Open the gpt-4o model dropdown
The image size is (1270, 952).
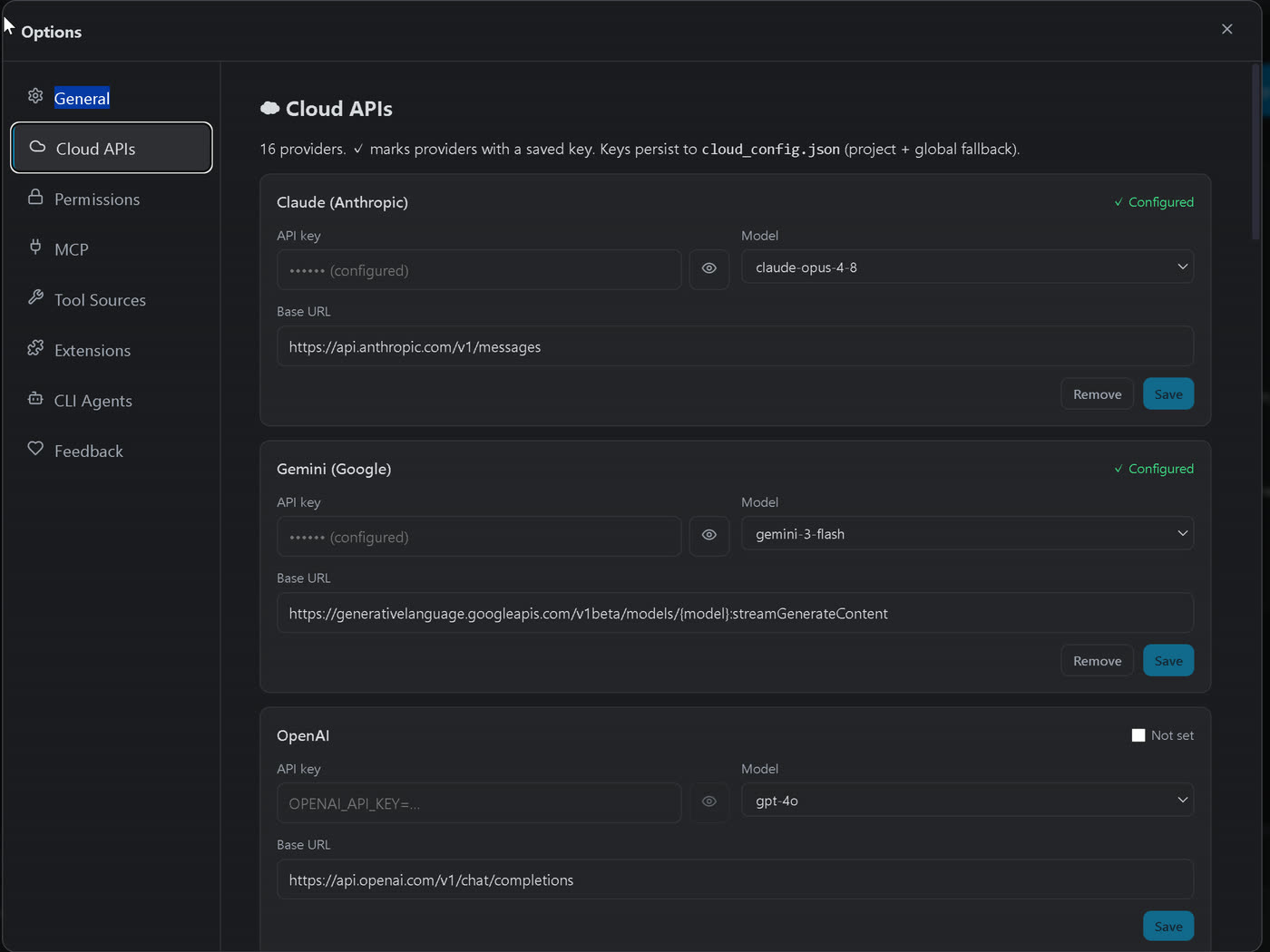[x=967, y=801]
